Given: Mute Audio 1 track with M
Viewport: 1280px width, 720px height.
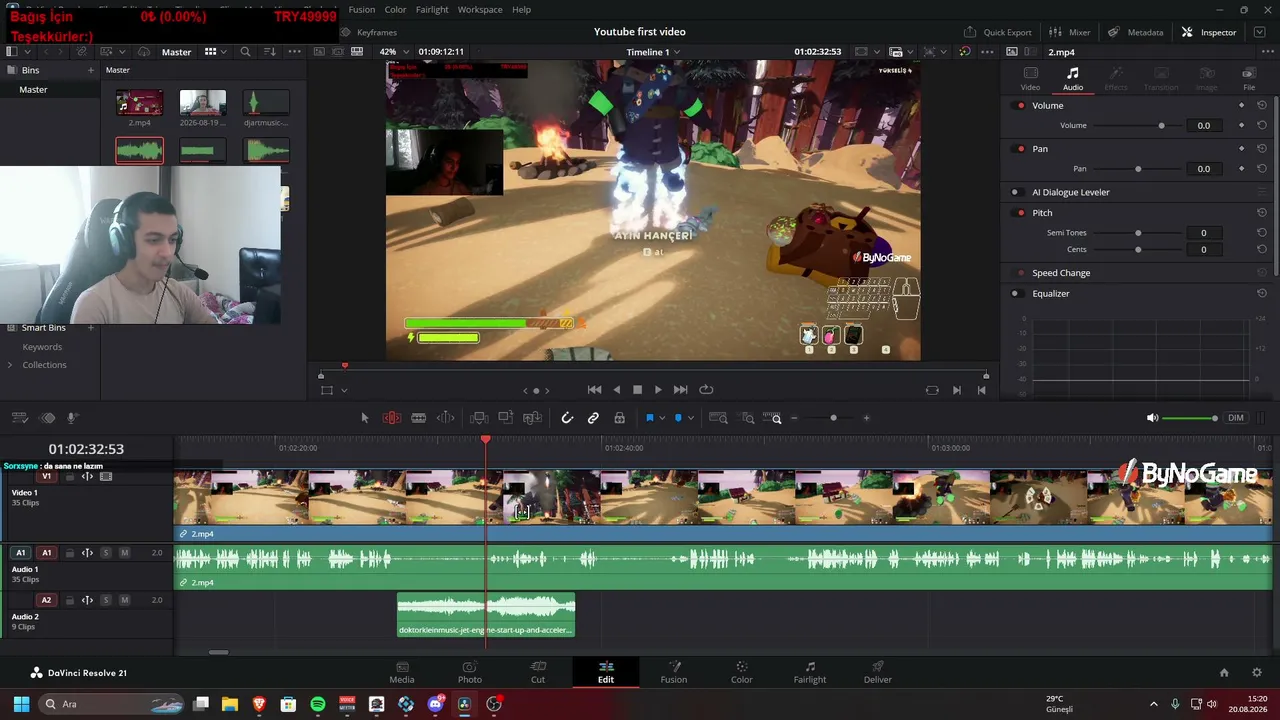Looking at the screenshot, I should coord(124,553).
